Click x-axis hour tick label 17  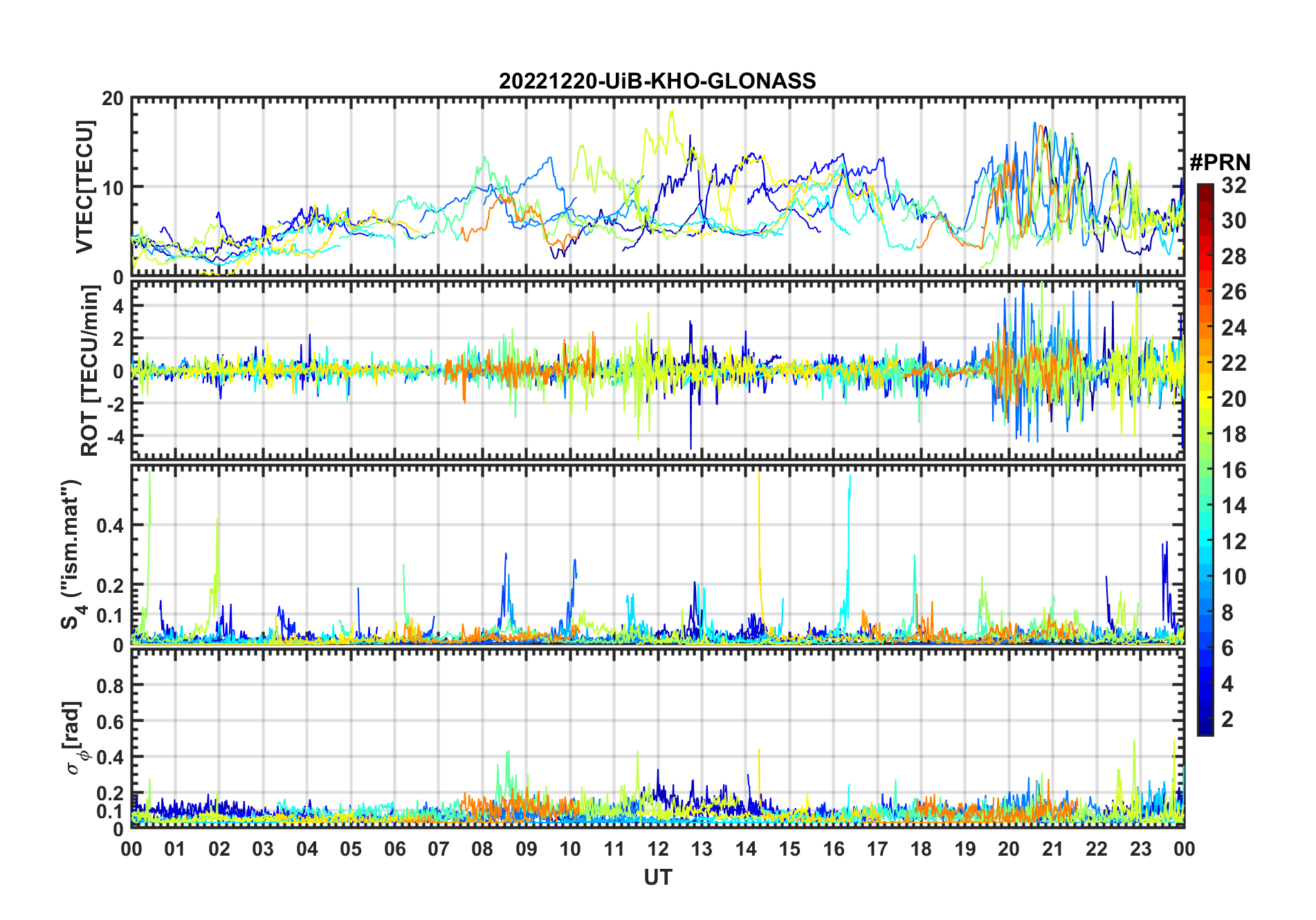[877, 849]
